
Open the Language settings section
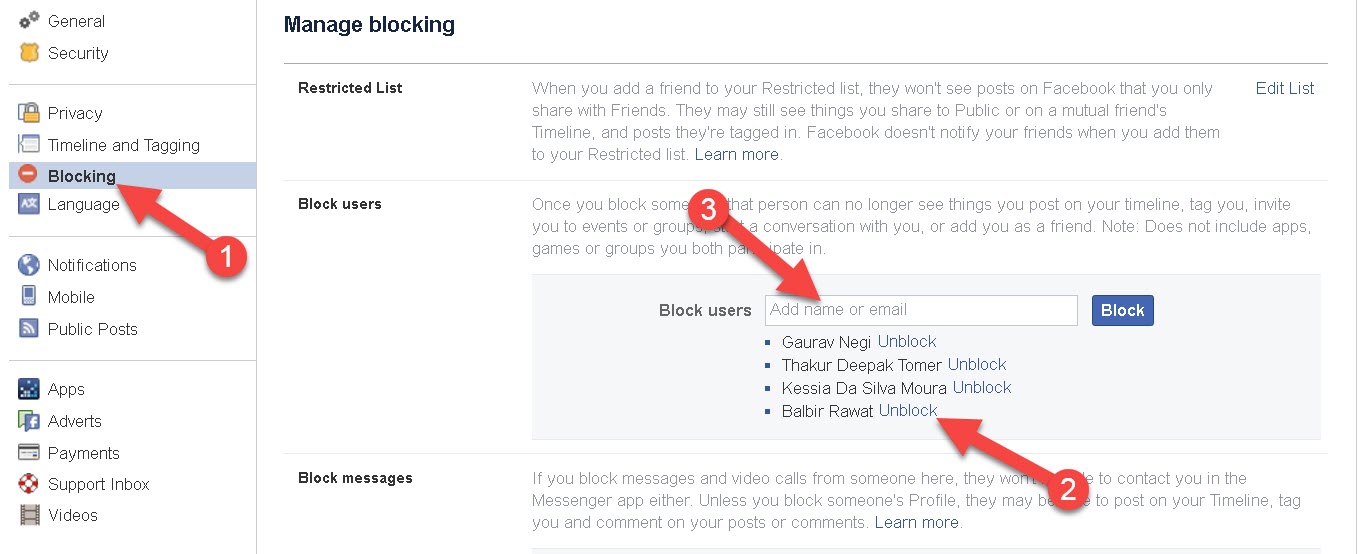coord(83,204)
